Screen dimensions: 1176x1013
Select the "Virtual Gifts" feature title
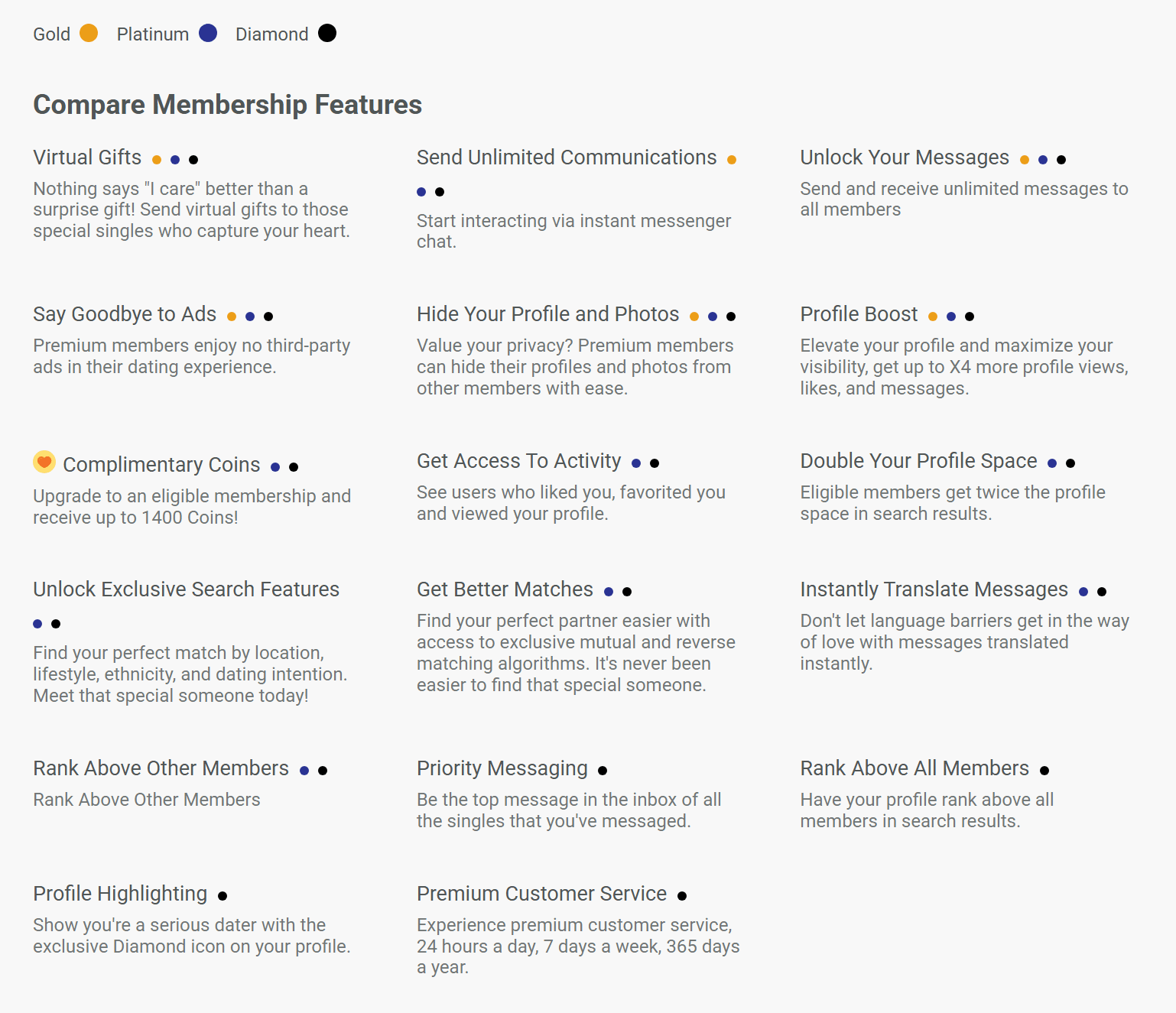[87, 157]
